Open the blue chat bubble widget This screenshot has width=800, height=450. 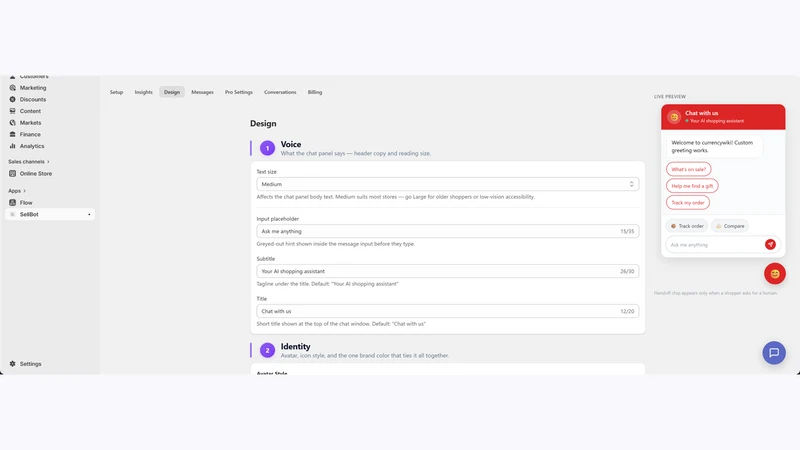point(774,353)
